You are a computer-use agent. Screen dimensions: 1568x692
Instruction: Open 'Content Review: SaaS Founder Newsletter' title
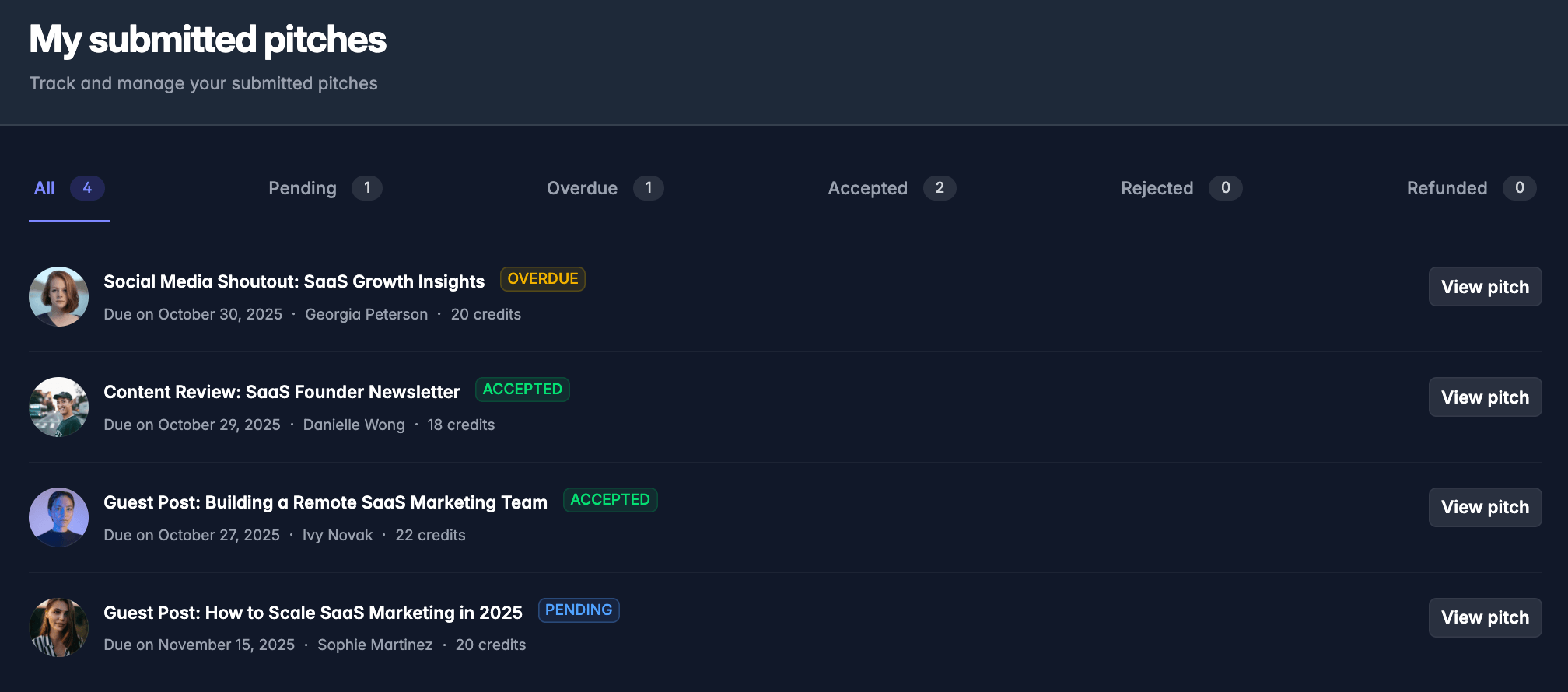click(282, 392)
